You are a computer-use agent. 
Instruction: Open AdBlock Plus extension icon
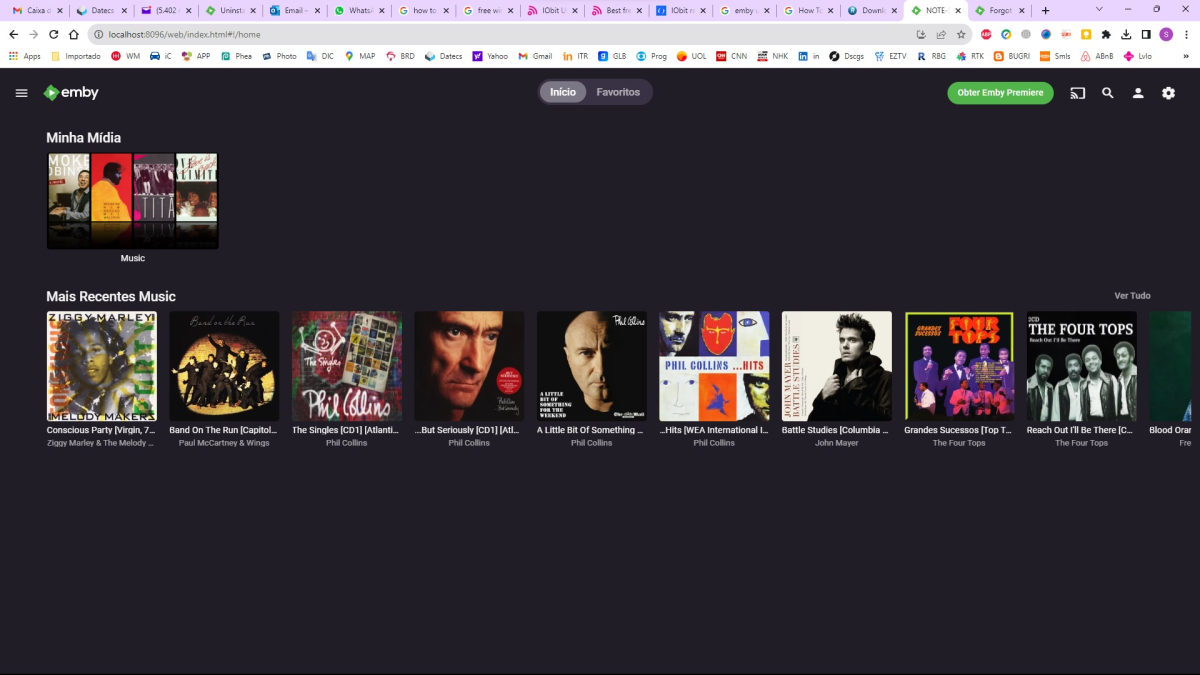click(986, 34)
